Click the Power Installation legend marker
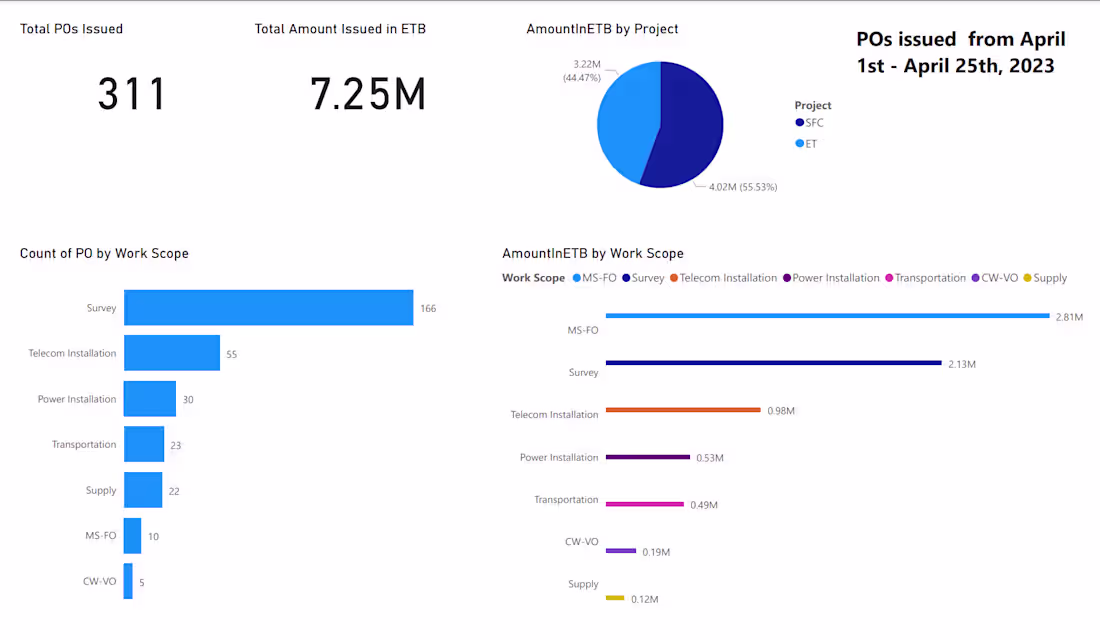 click(785, 277)
